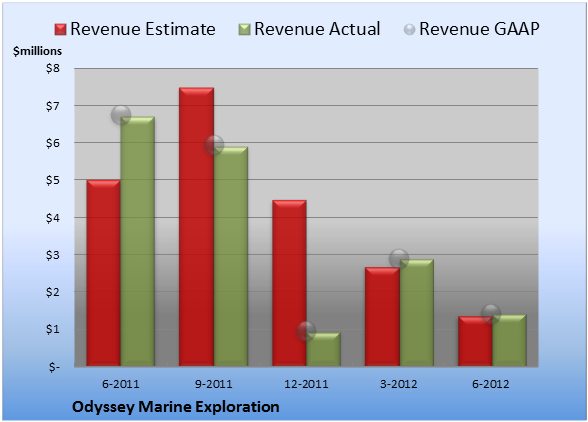Click the '$5' y-axis label

tap(52, 180)
